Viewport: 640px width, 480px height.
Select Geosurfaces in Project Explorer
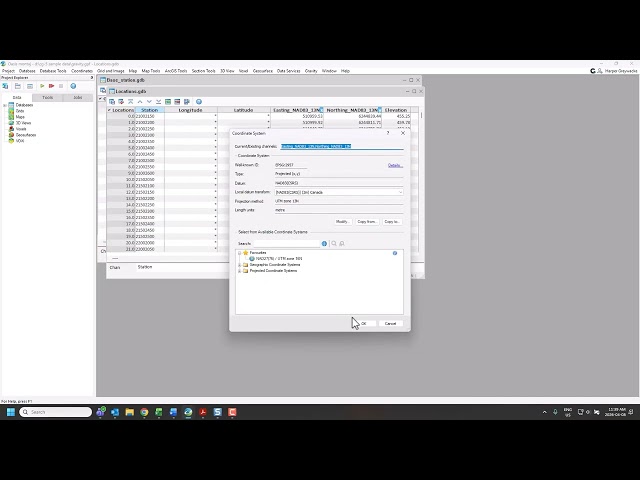click(26, 135)
